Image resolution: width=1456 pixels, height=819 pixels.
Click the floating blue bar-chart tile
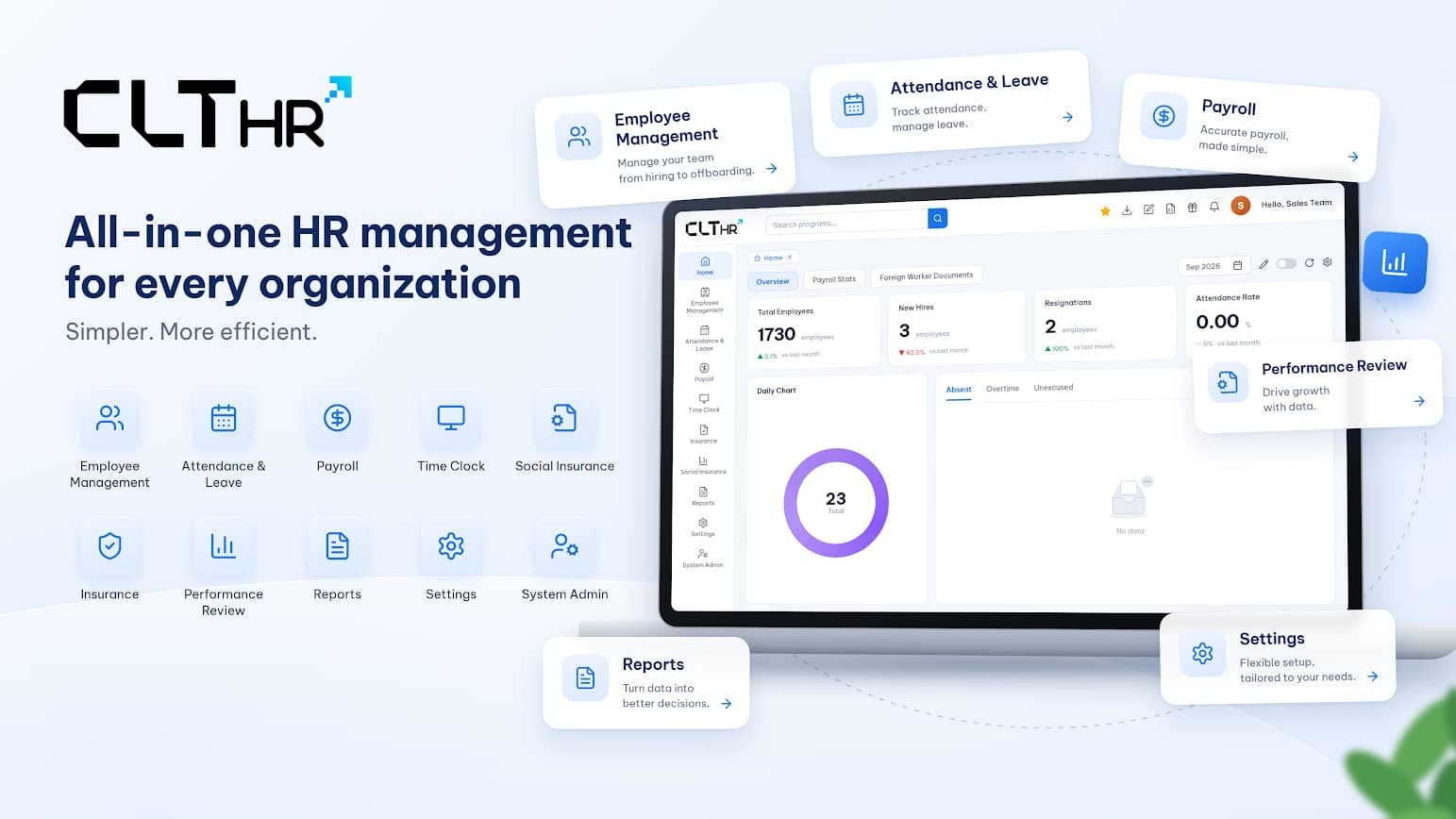(x=1395, y=262)
